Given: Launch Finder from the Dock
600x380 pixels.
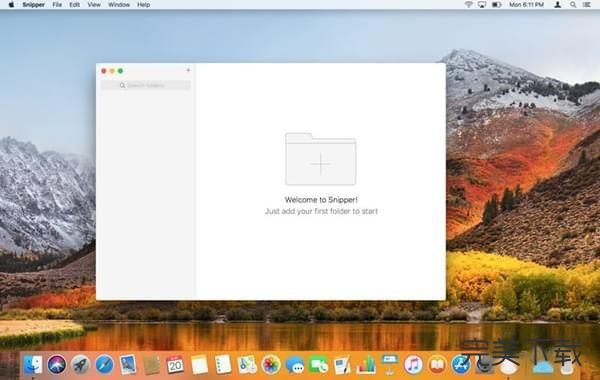Looking at the screenshot, I should [33, 364].
